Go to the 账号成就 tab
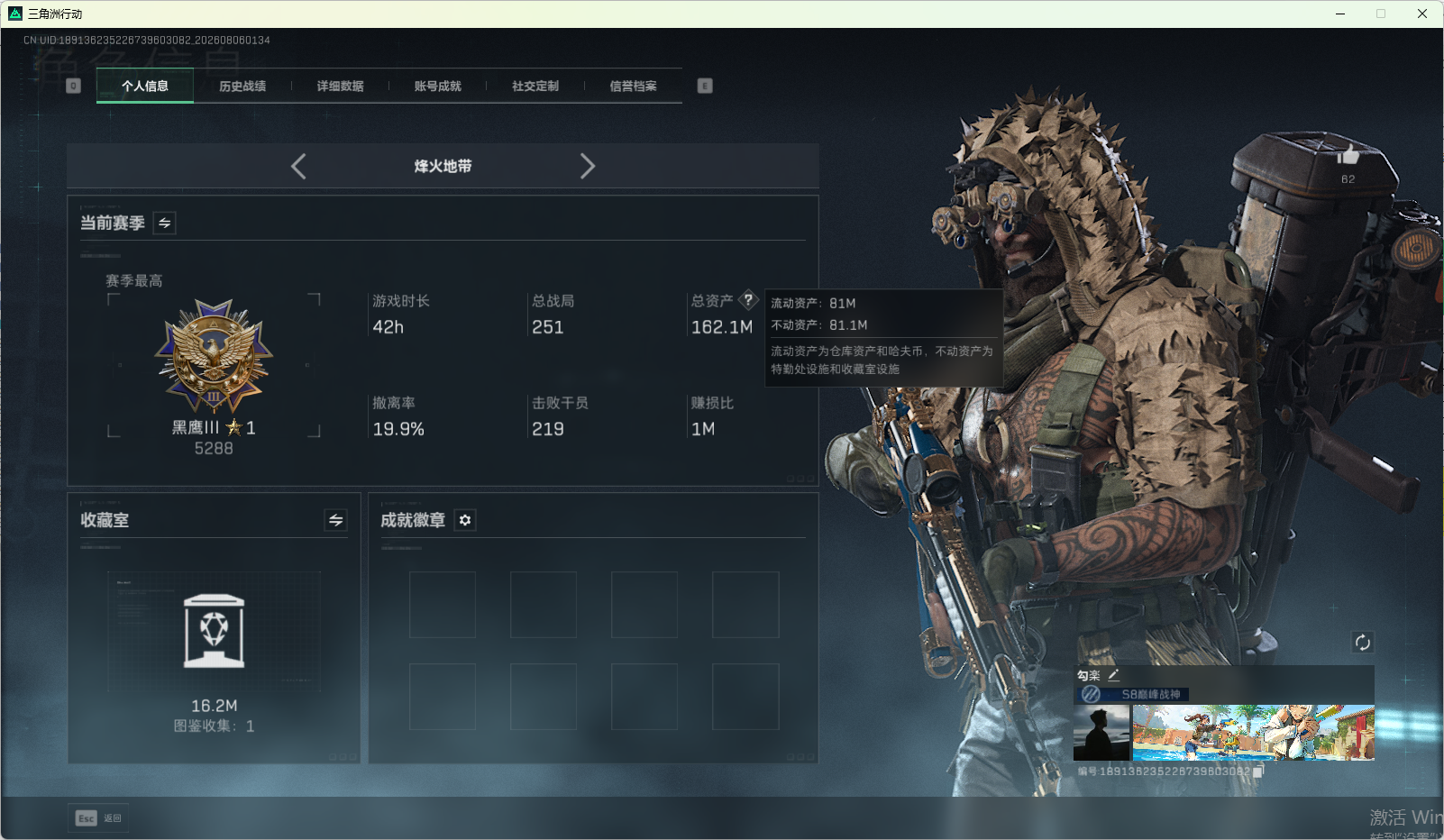This screenshot has height=840, width=1444. pos(438,87)
